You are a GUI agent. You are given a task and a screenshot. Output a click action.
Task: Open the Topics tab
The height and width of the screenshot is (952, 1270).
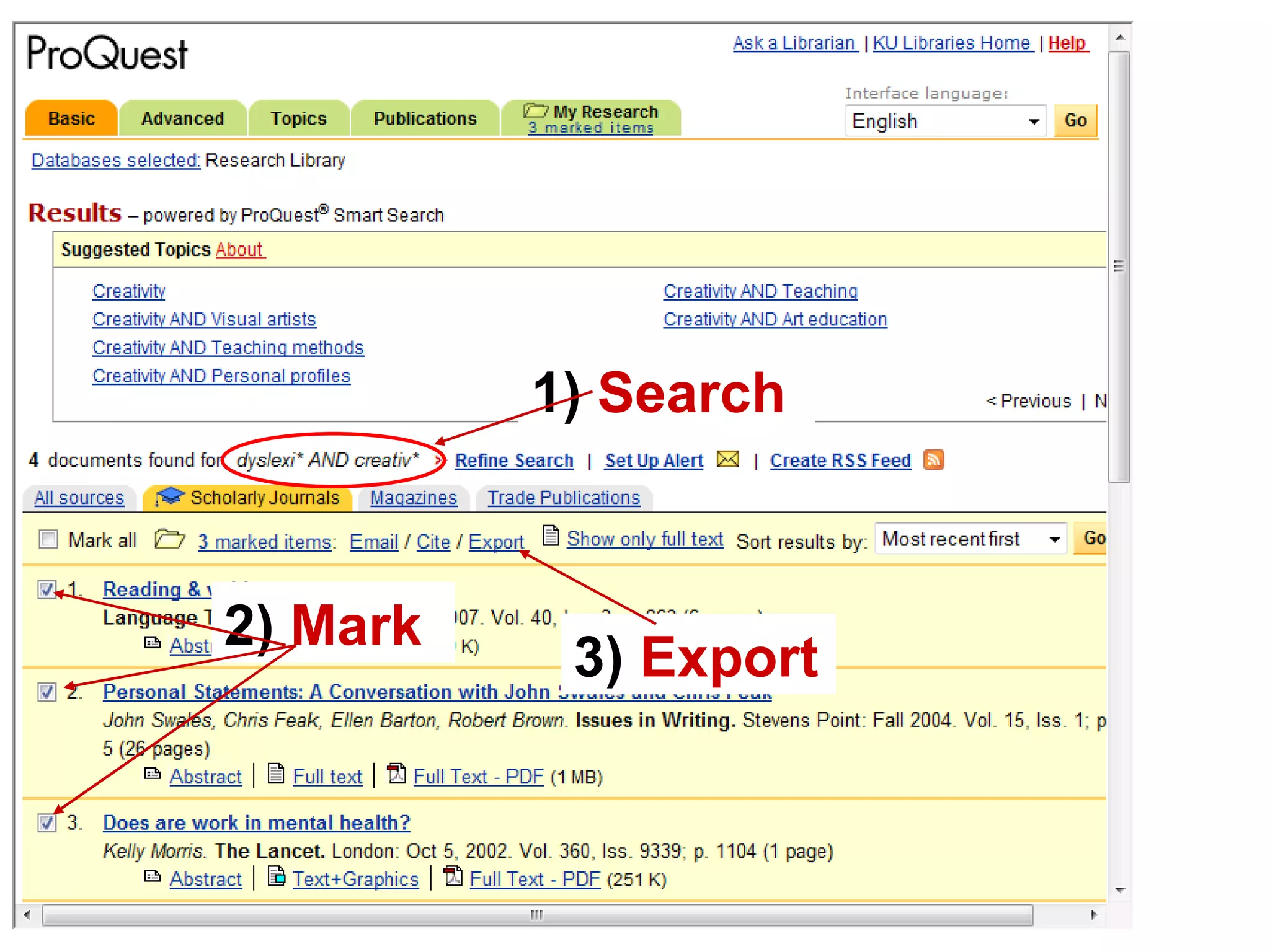[x=298, y=118]
